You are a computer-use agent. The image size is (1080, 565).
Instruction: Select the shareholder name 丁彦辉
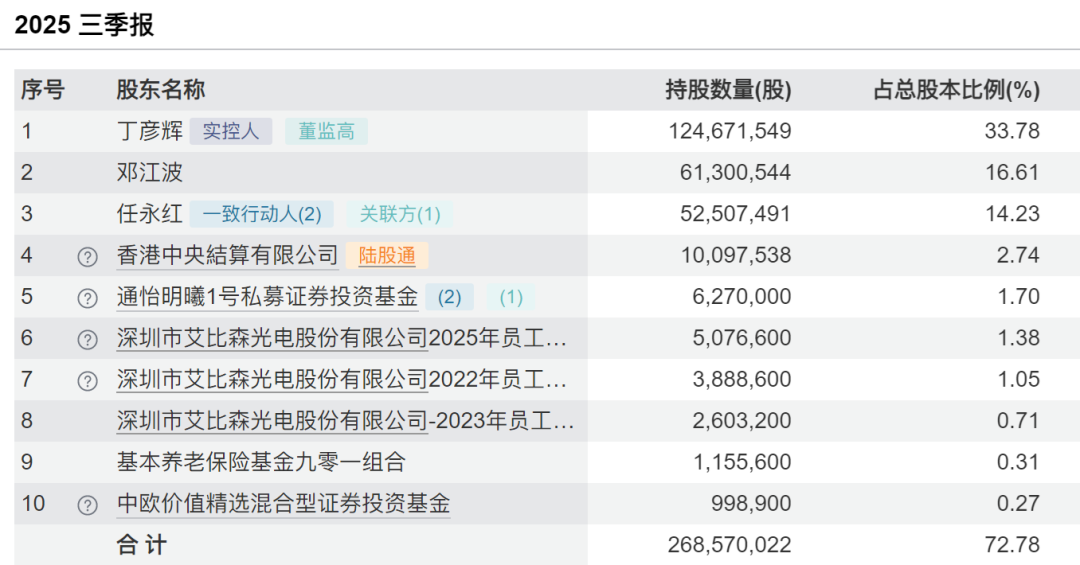(x=149, y=131)
